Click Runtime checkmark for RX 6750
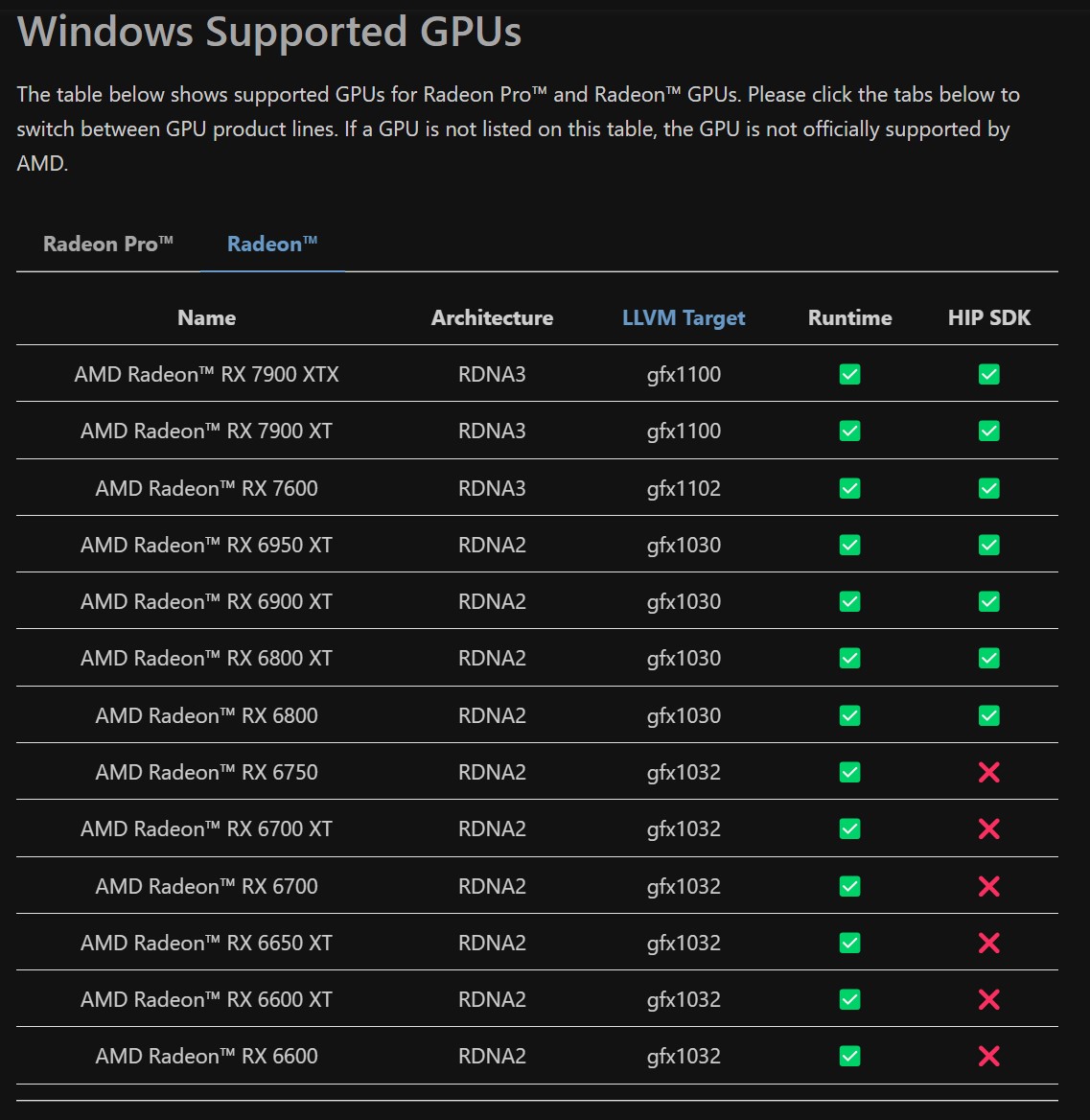This screenshot has height=1120, width=1090. 850,772
